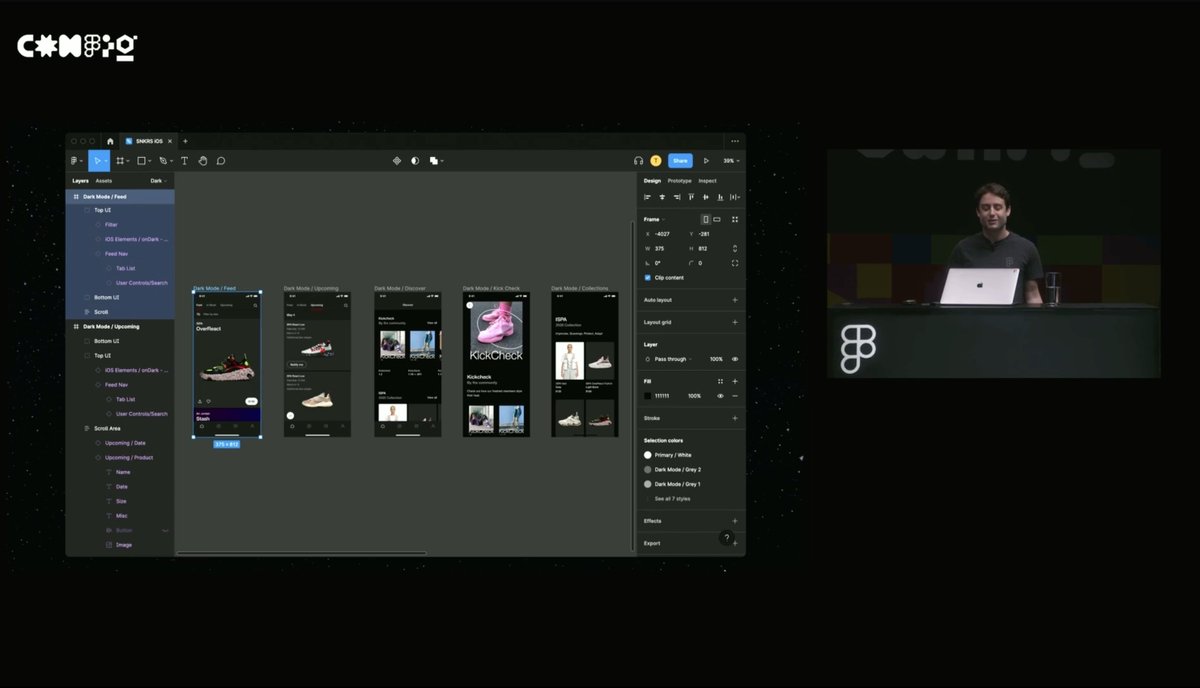Click the width W field
1200x688 pixels.
(663, 248)
